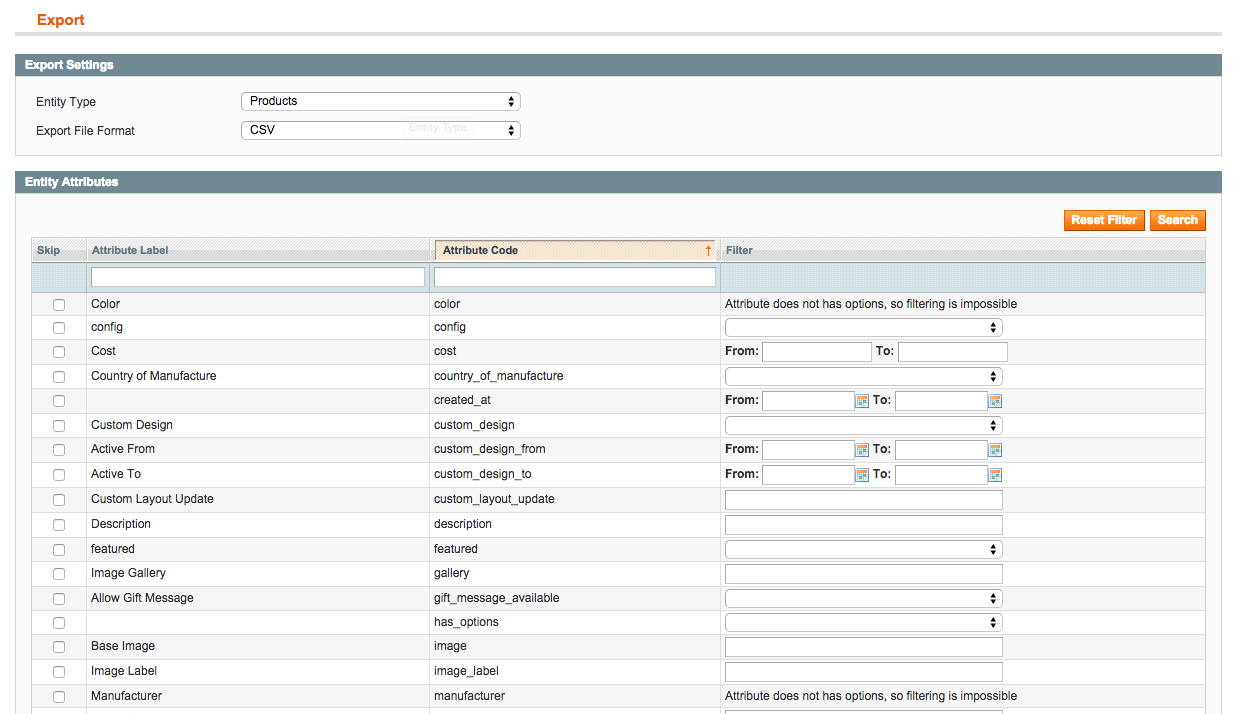Screen dimensions: 1233x714
Task: Focus Attribute Label search field
Action: click(x=258, y=277)
